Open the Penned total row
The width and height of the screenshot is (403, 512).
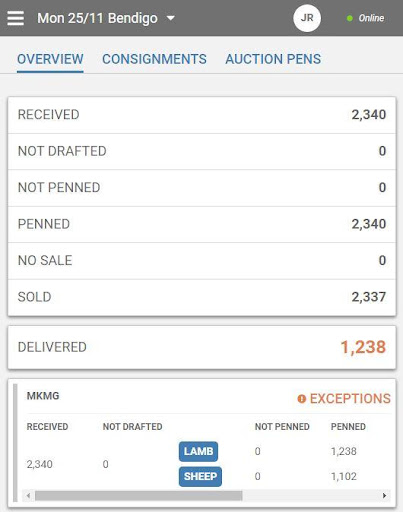coord(202,224)
